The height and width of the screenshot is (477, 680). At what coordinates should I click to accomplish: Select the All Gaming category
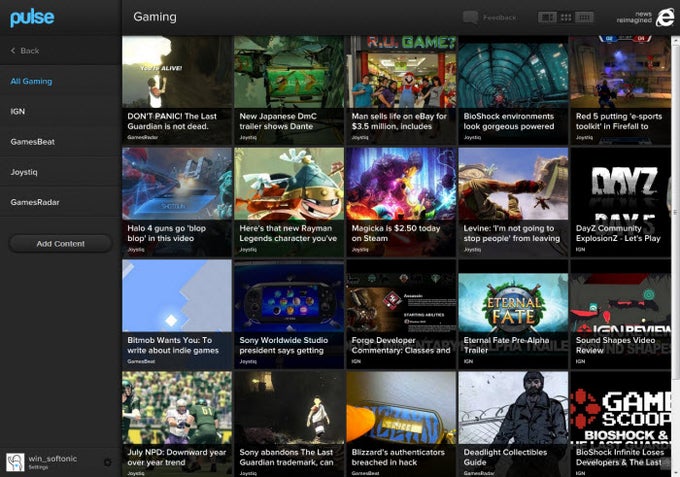tap(31, 81)
